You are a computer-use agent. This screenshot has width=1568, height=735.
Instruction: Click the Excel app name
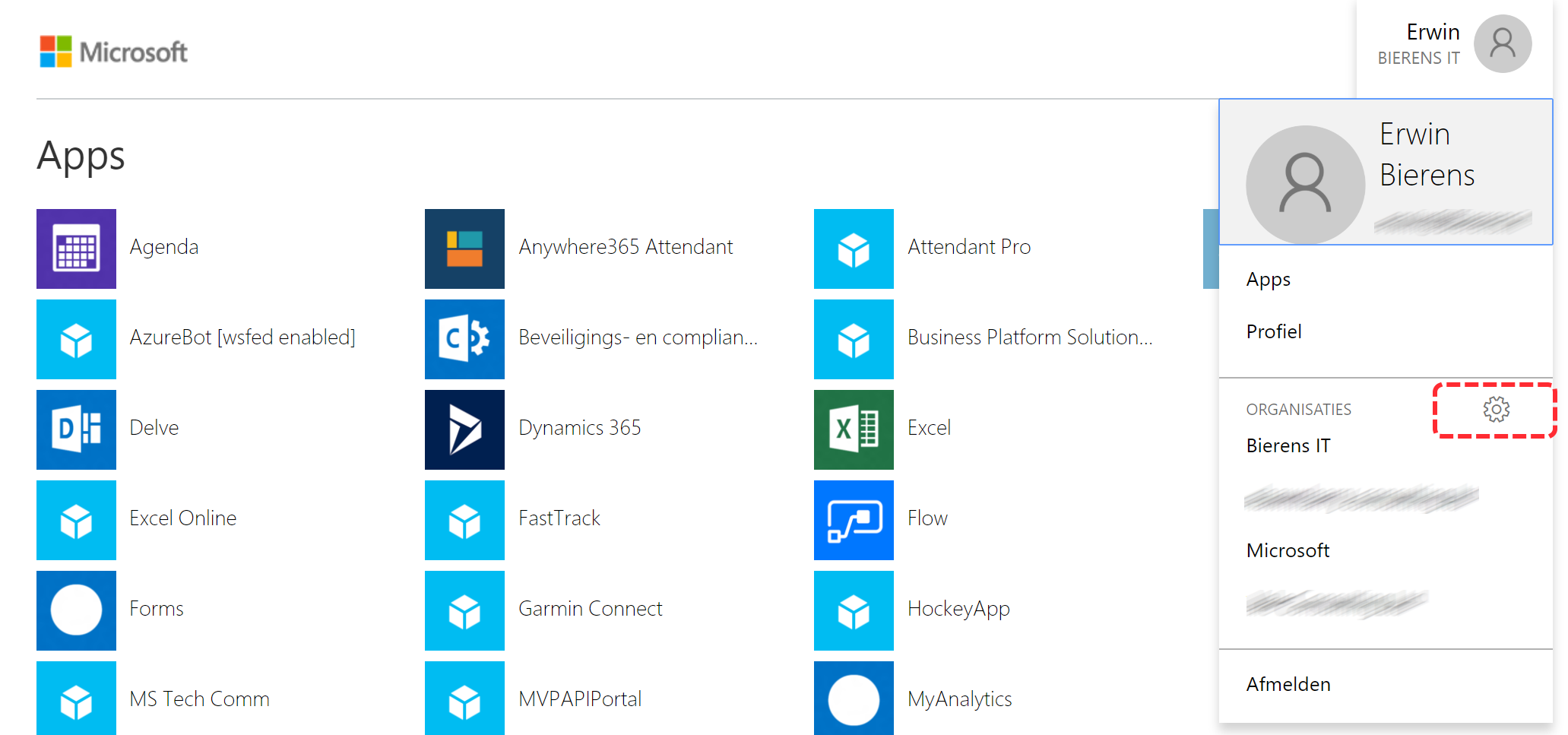929,428
